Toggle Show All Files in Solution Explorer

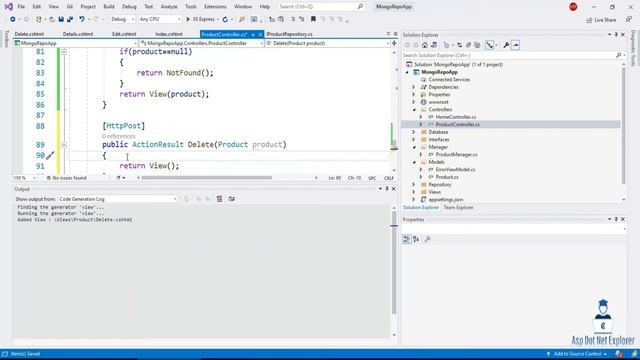tap(477, 45)
